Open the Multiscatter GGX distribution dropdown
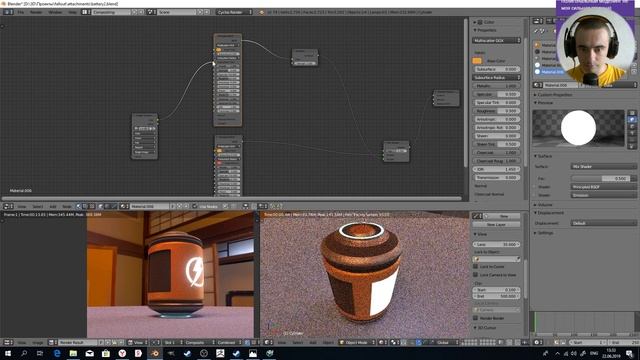Screen dimensions: 640x360 pyautogui.click(x=496, y=40)
